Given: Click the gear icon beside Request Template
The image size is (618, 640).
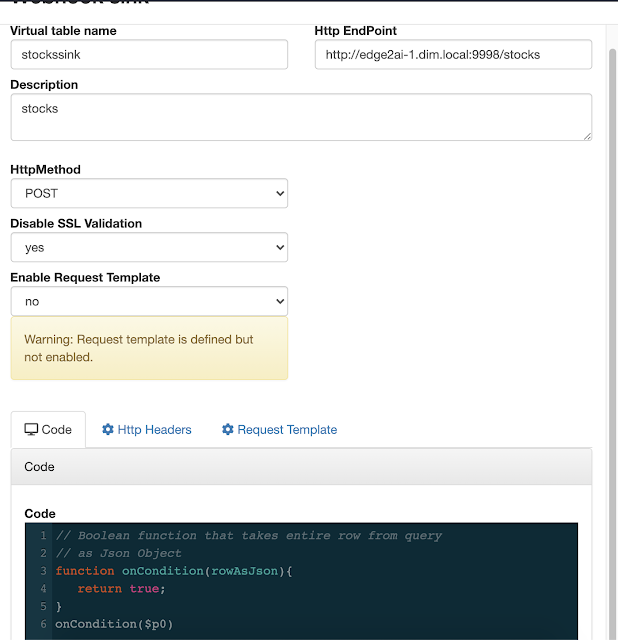Looking at the screenshot, I should pyautogui.click(x=228, y=429).
